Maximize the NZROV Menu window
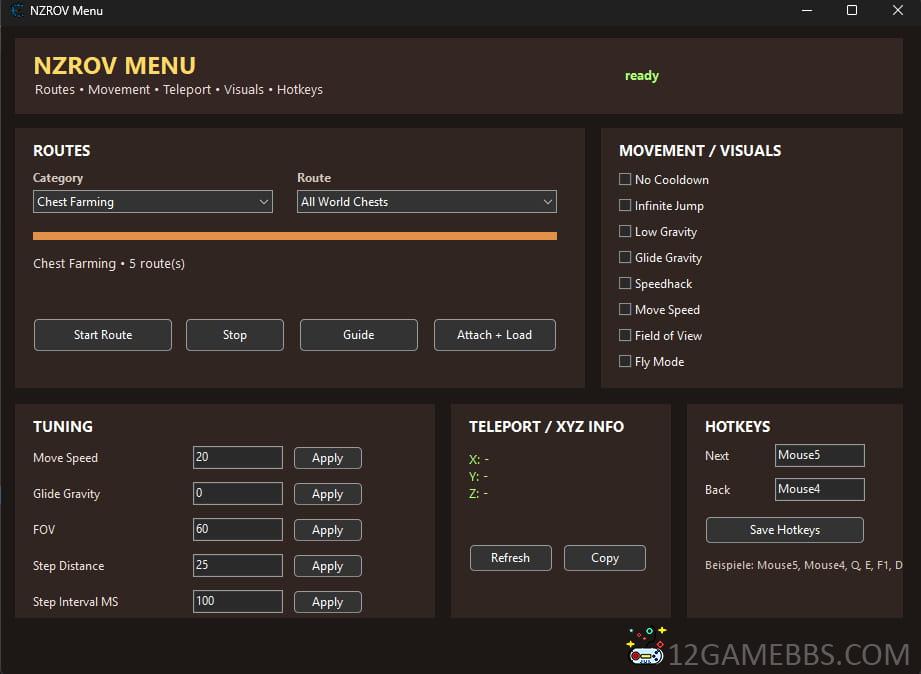This screenshot has width=921, height=674. 852,11
